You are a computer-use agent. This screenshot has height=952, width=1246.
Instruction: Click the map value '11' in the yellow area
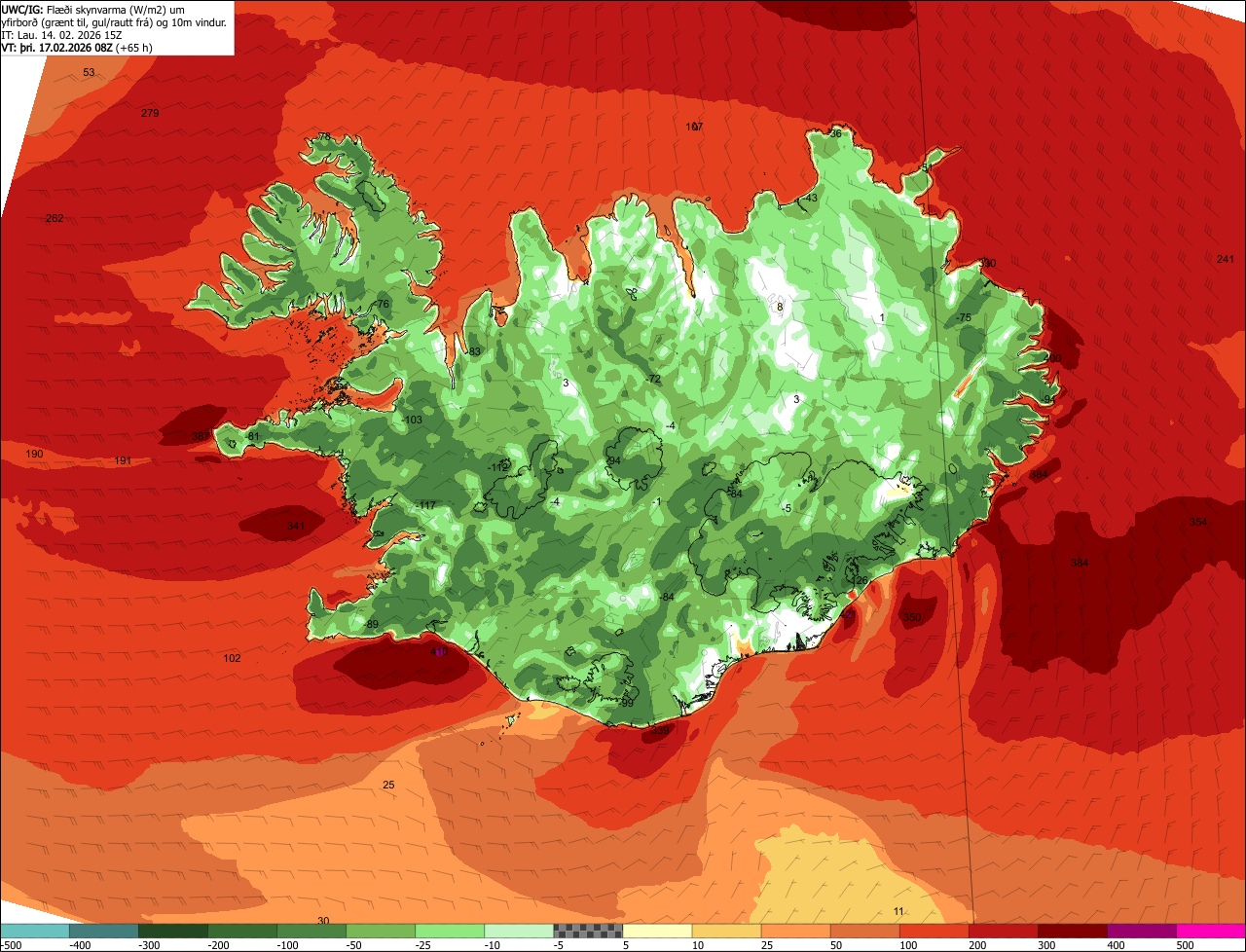tap(898, 912)
